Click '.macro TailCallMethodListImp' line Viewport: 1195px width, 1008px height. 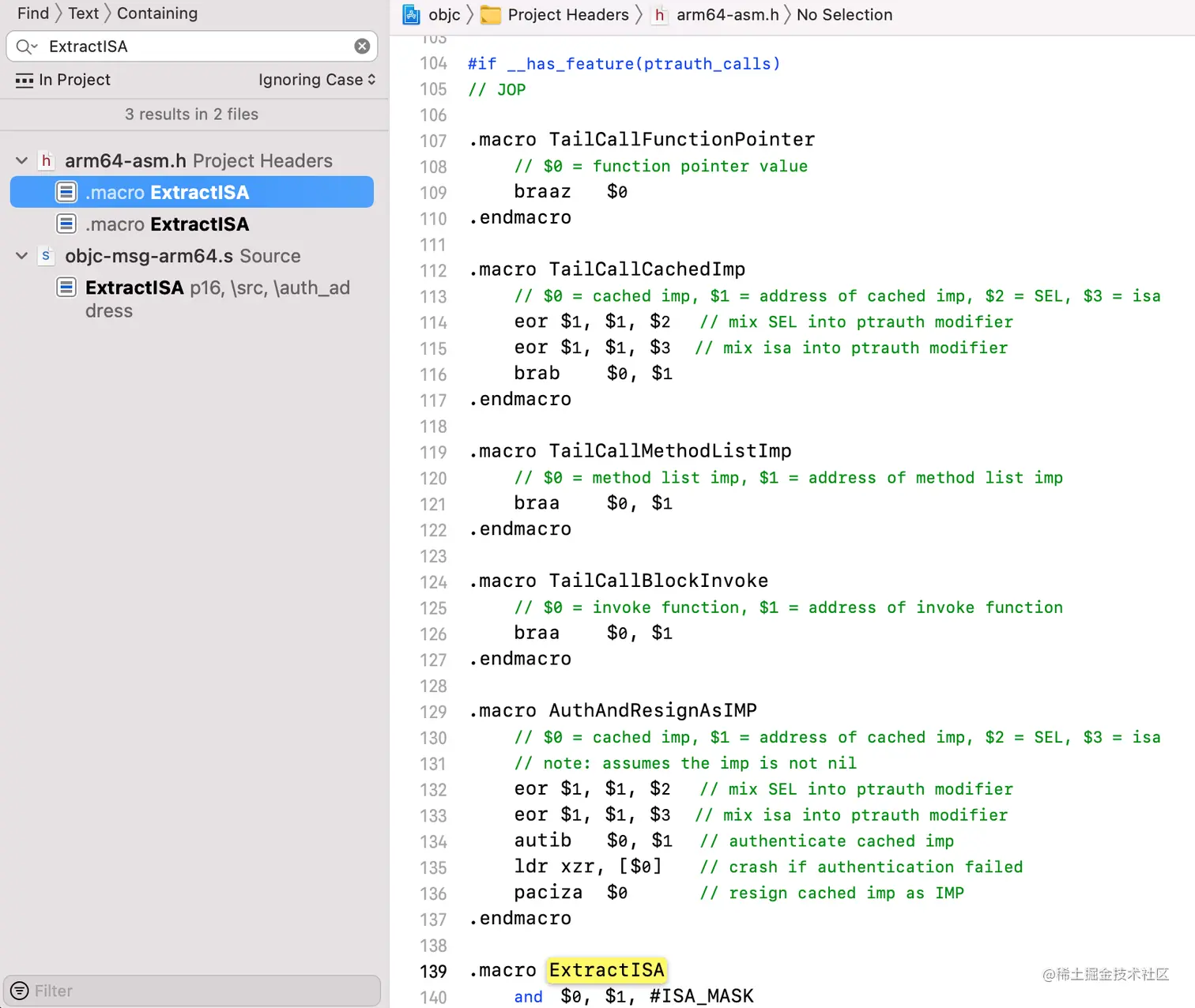tap(630, 451)
